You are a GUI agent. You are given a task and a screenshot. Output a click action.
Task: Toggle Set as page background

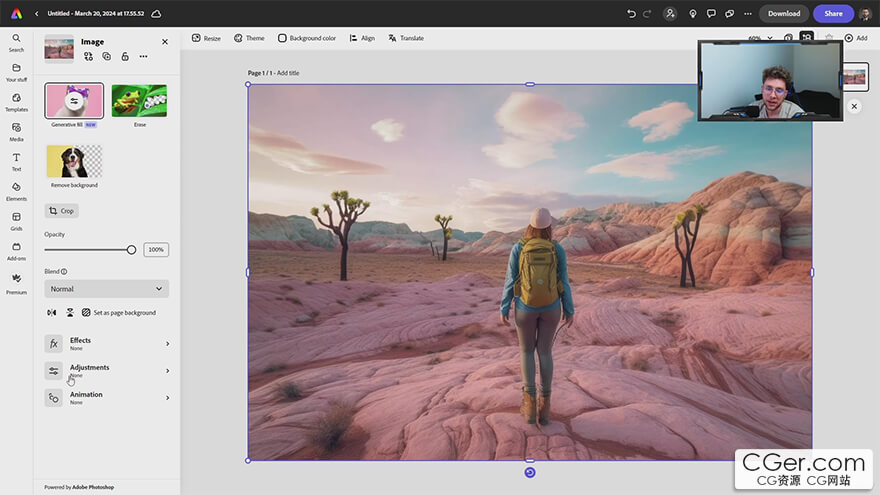pos(119,313)
